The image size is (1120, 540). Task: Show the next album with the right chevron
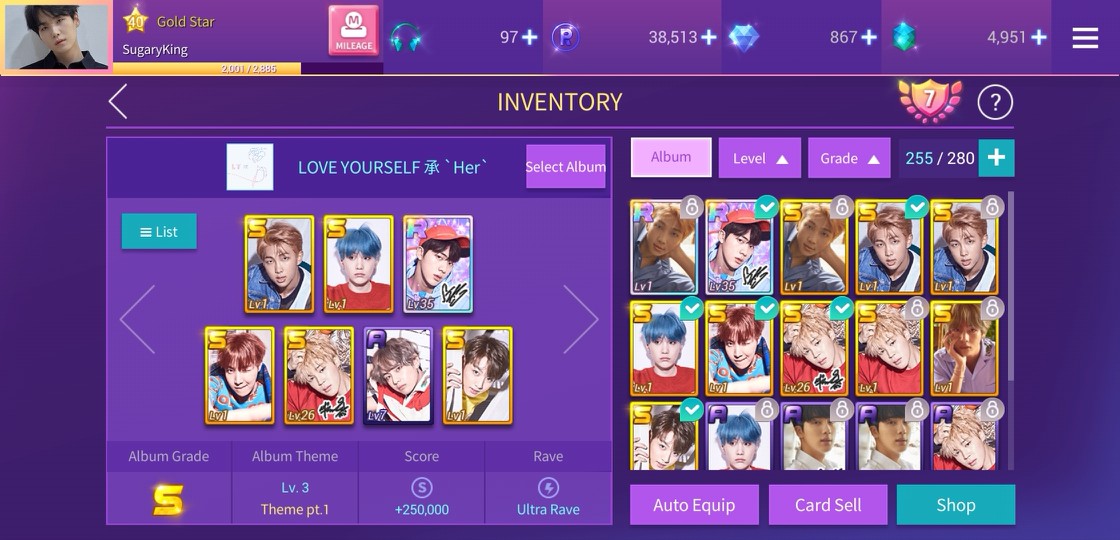pos(580,319)
